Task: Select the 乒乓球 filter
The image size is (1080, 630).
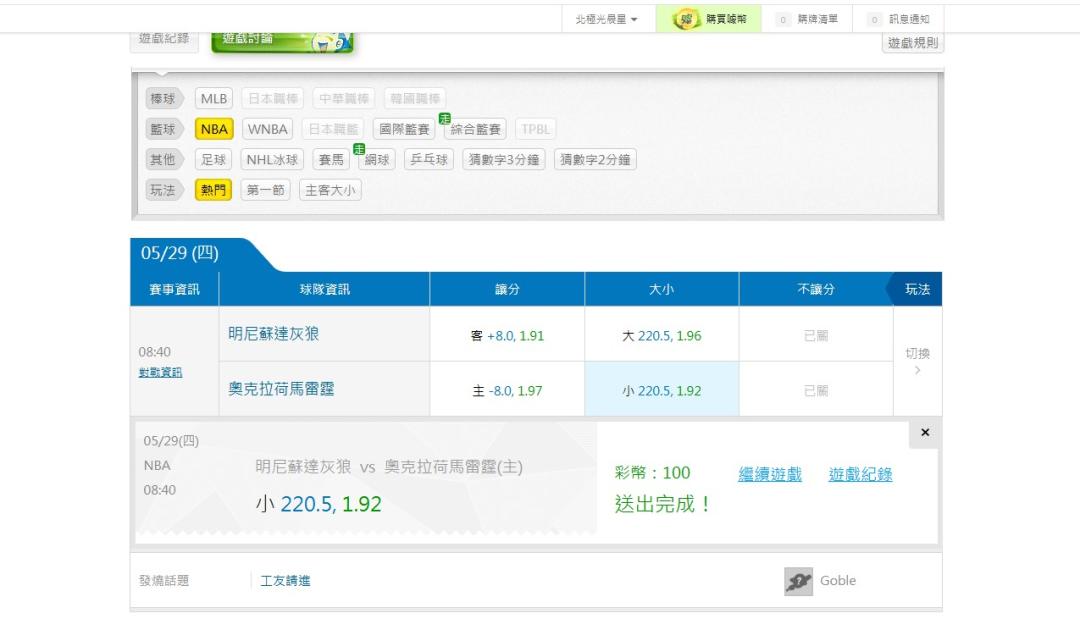Action: point(429,160)
